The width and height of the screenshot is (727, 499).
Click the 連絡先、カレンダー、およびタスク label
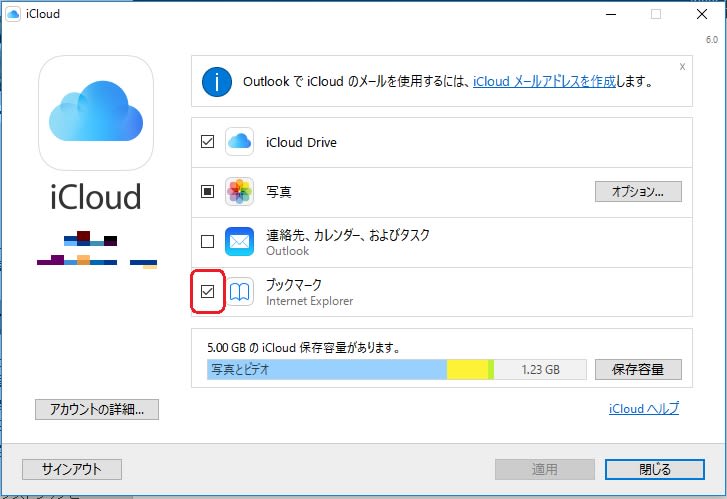[348, 235]
